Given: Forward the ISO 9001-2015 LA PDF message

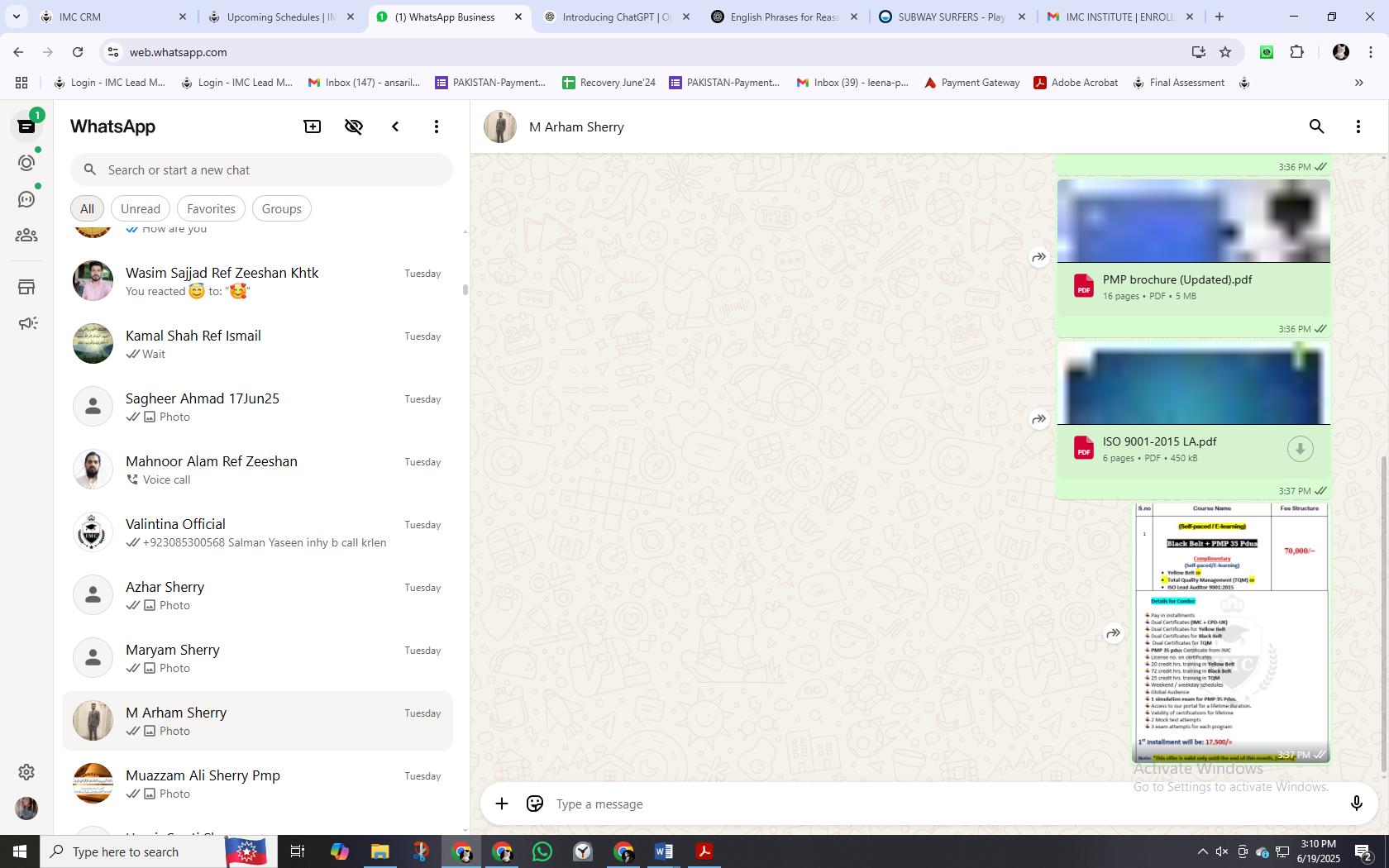Looking at the screenshot, I should click(1038, 419).
